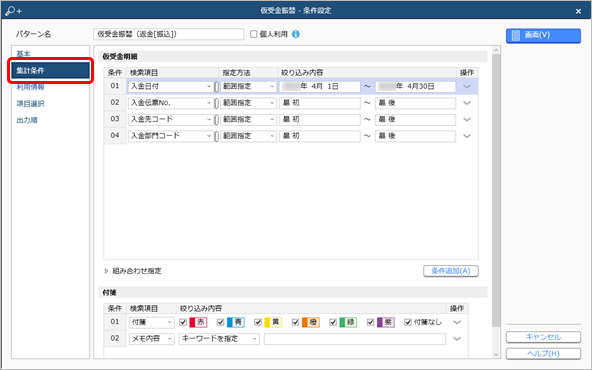Image resolution: width=592 pixels, height=370 pixels.
Task: Open operation chevron for 入金日付 row
Action: point(467,86)
